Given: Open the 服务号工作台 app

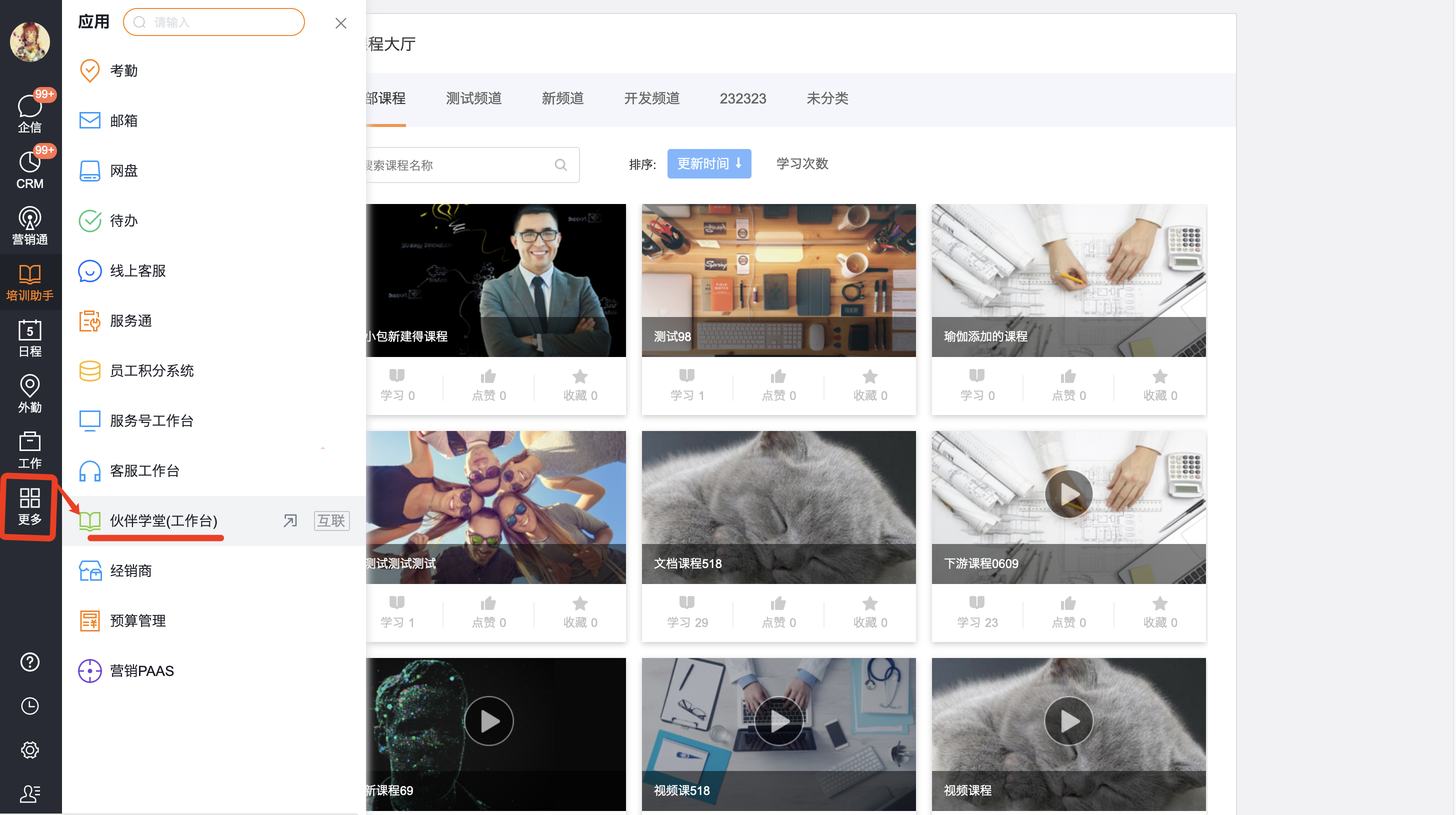Looking at the screenshot, I should tap(213, 420).
